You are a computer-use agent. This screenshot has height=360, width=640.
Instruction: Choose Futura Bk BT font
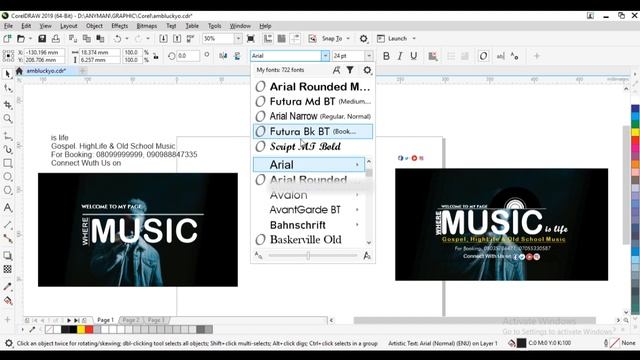313,131
